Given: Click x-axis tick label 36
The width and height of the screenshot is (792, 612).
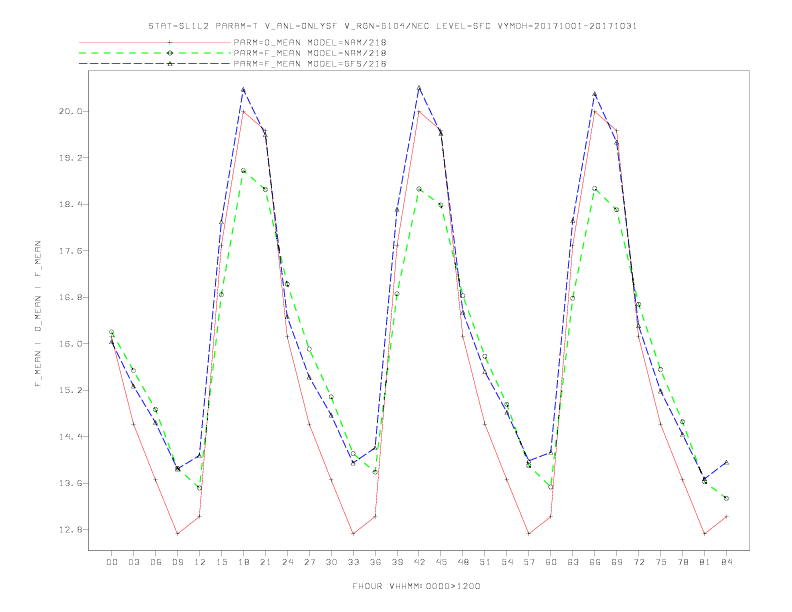Looking at the screenshot, I should click(375, 562).
